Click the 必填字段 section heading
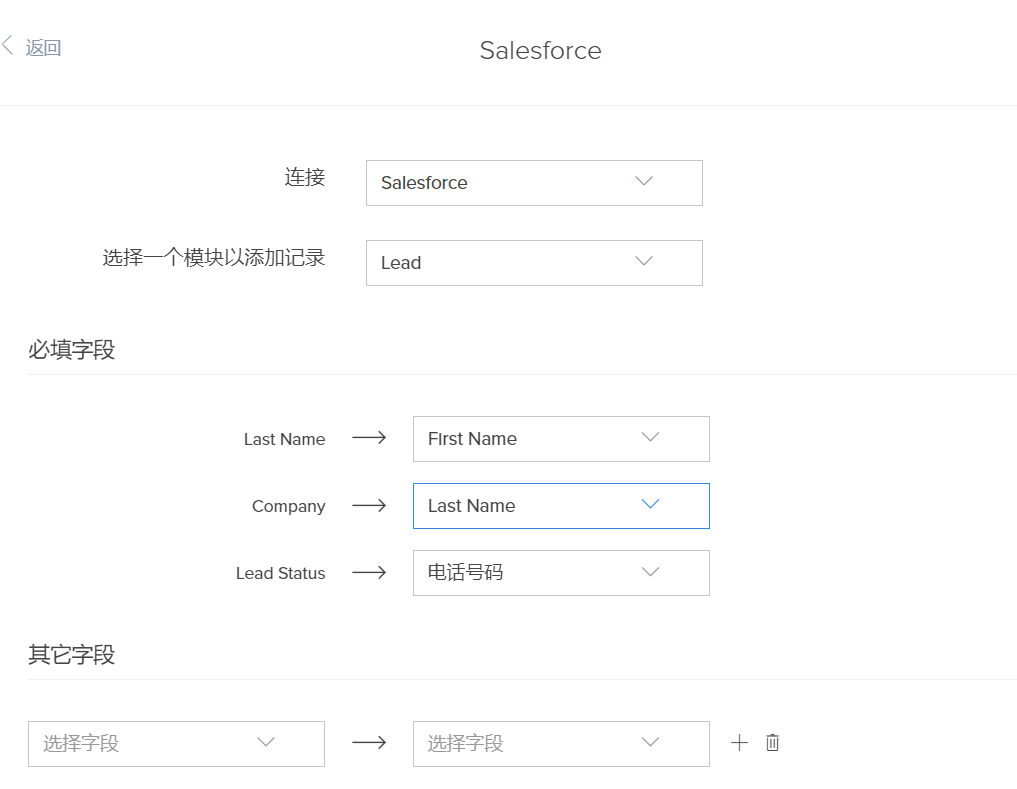The image size is (1017, 789). click(71, 350)
